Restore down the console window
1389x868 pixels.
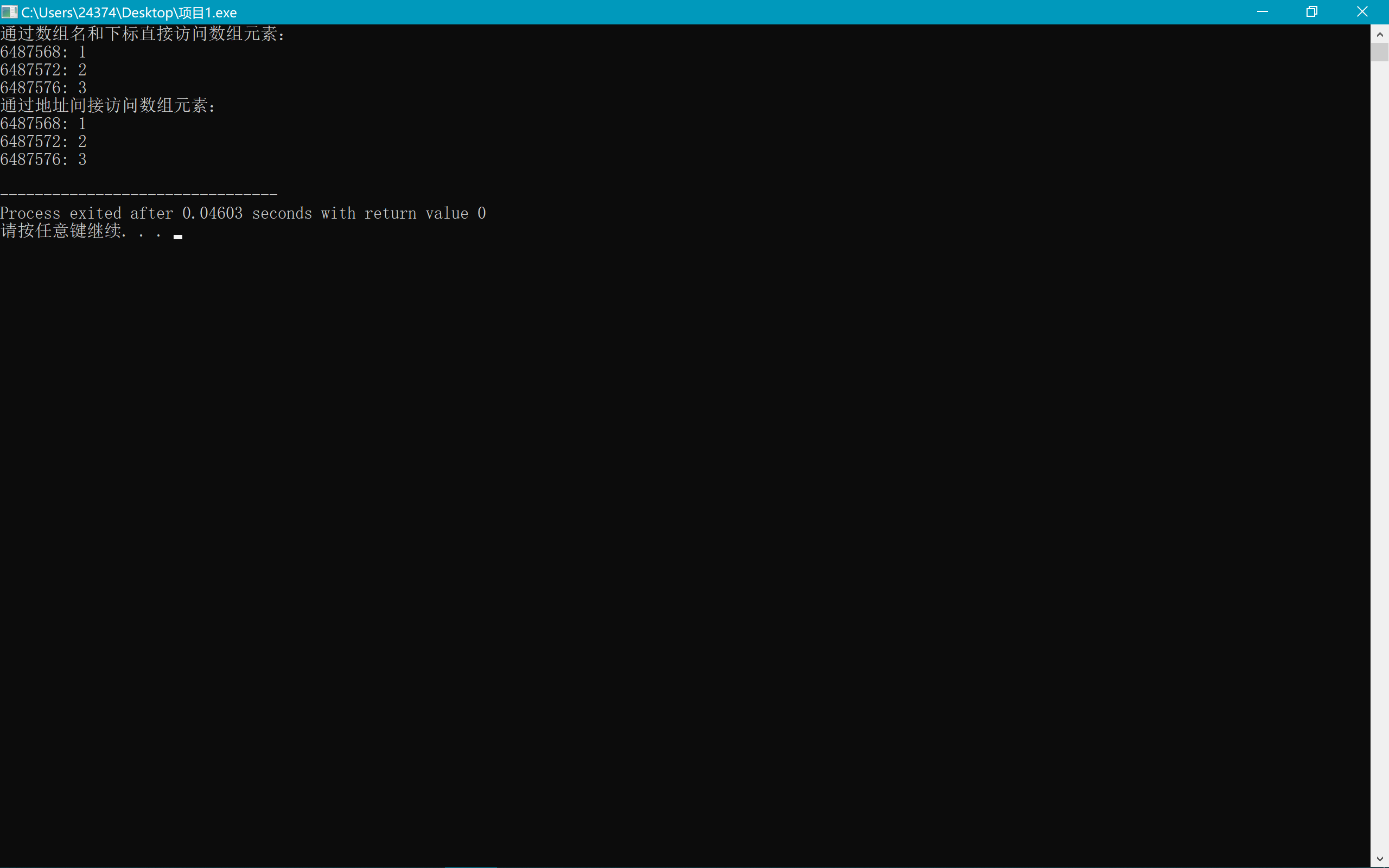click(x=1312, y=12)
